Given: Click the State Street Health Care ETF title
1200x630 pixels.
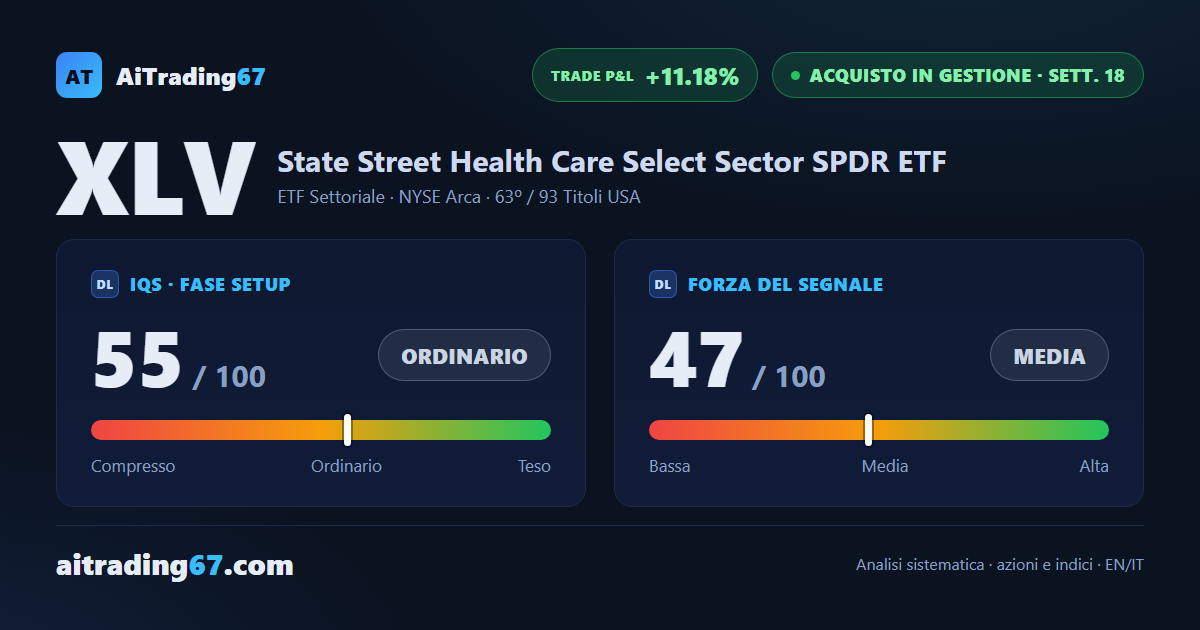Looking at the screenshot, I should click(x=612, y=161).
